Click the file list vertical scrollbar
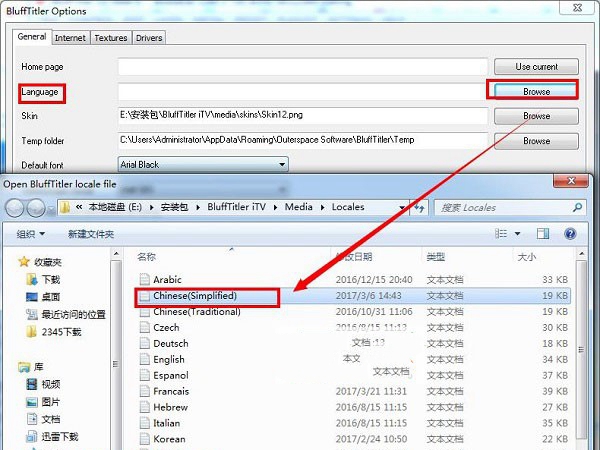Screen dimensions: 600x450 (x=581, y=349)
